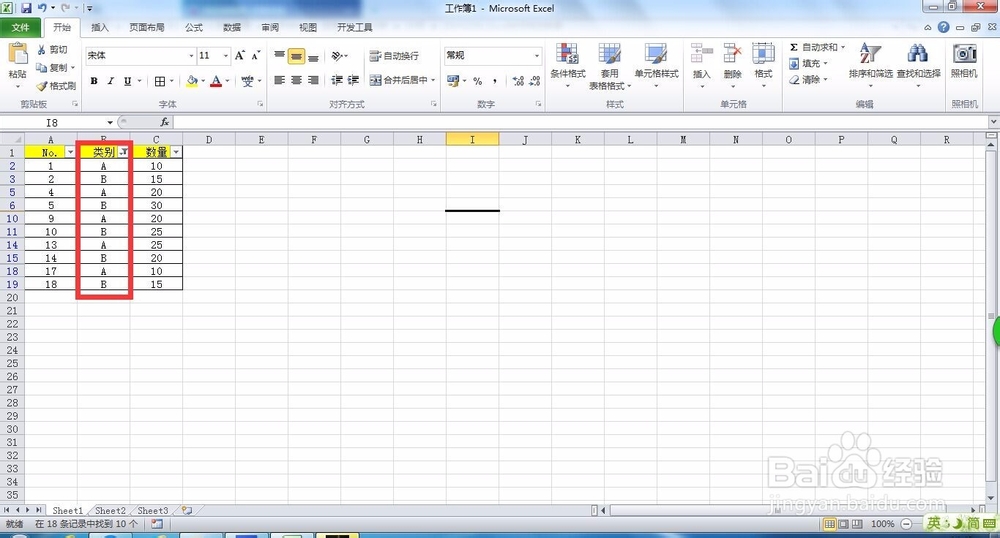Screen dimensions: 1000x538
Task: Switch to Developer (开发工具) tab
Action: click(x=355, y=27)
